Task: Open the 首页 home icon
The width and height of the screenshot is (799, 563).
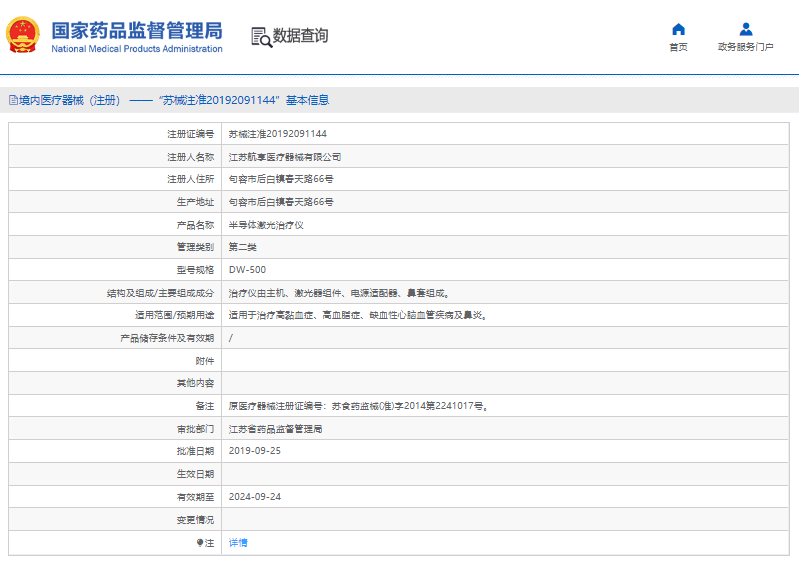Action: coord(678,29)
